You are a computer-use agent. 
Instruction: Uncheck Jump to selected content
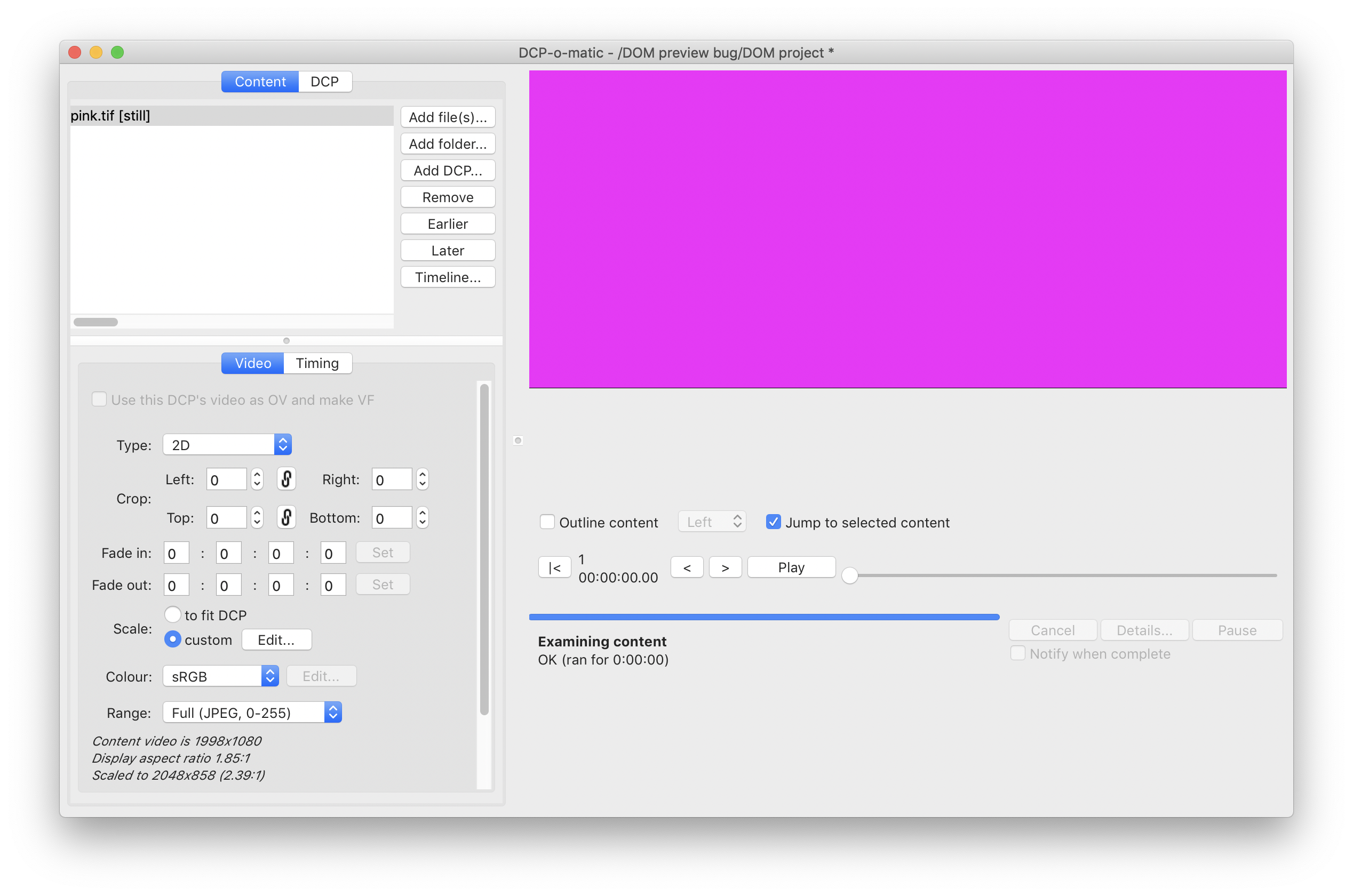(x=773, y=522)
